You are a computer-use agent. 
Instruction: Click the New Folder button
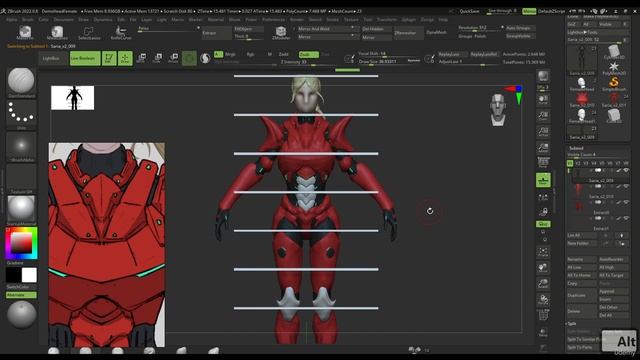581,243
